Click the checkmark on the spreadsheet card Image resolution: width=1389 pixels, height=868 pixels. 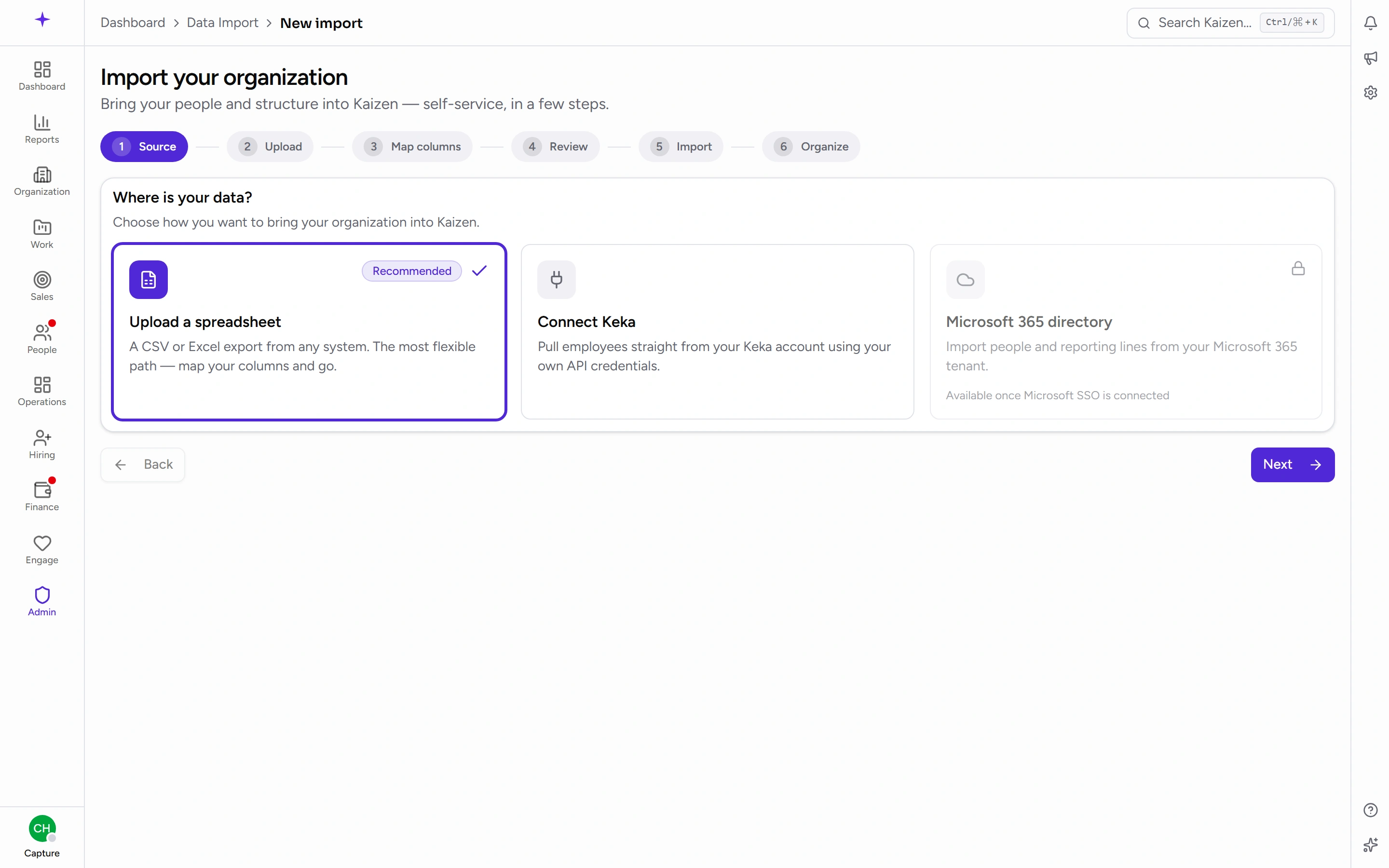(479, 271)
